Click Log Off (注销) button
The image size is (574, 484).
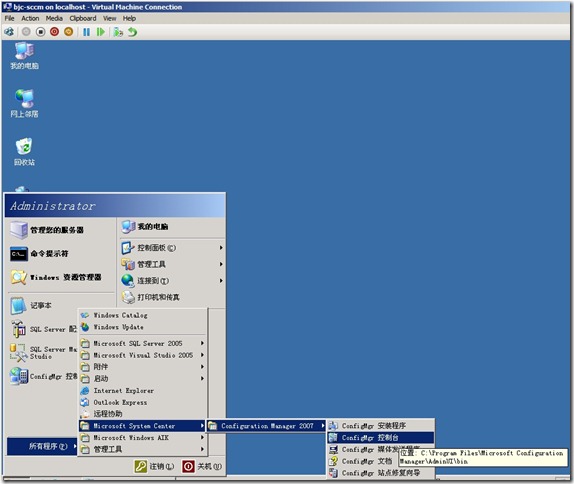[x=154, y=466]
